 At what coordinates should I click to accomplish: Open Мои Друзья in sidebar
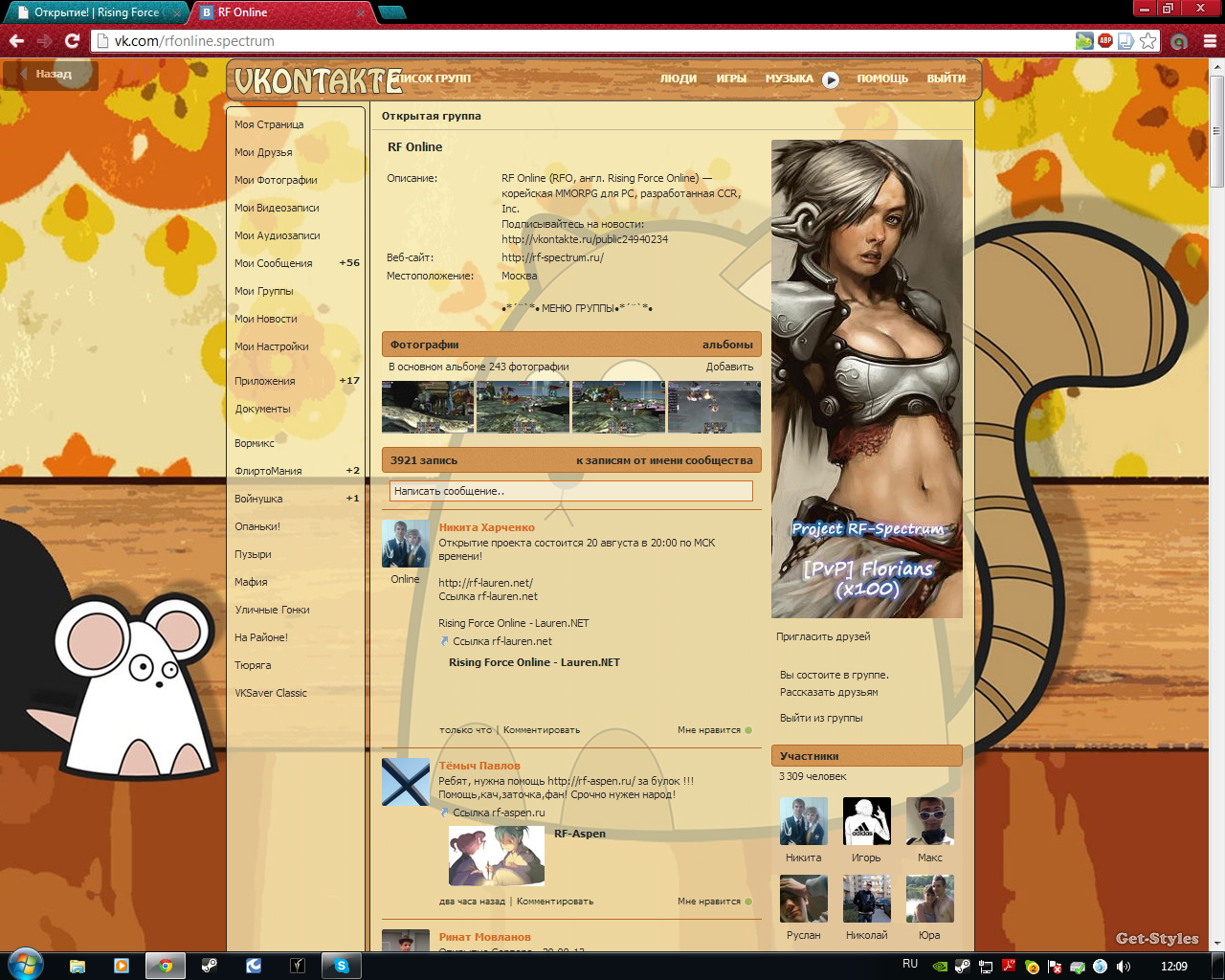pyautogui.click(x=263, y=152)
